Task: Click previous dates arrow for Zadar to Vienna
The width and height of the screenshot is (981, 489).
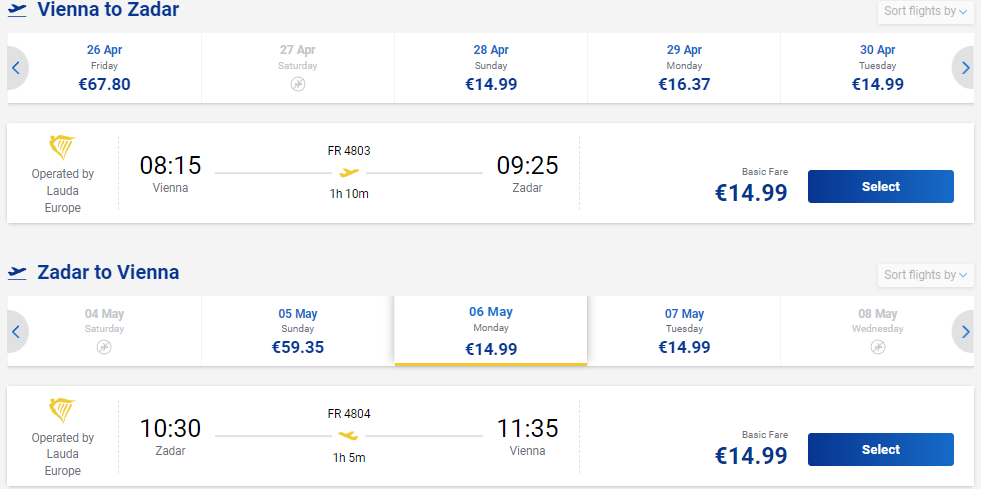Action: 17,331
